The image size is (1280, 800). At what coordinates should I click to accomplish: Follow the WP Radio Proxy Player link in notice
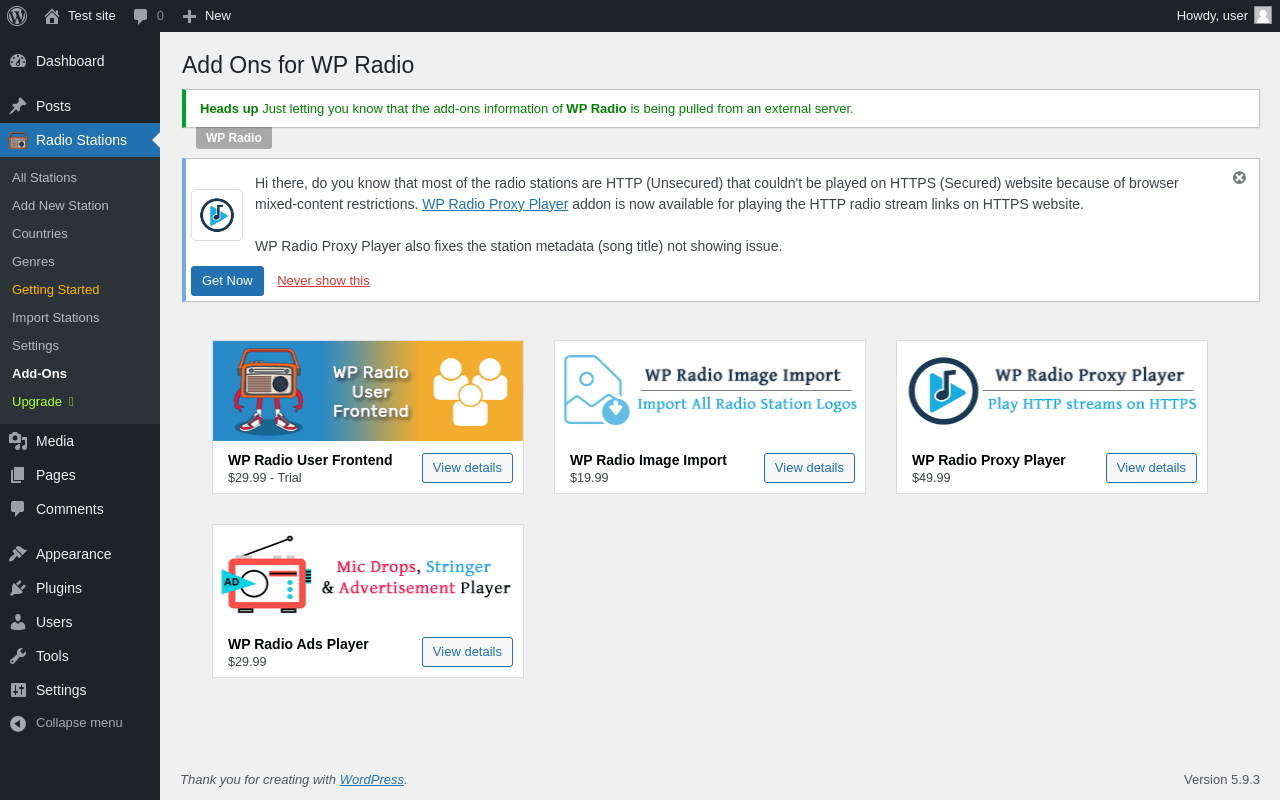(495, 204)
